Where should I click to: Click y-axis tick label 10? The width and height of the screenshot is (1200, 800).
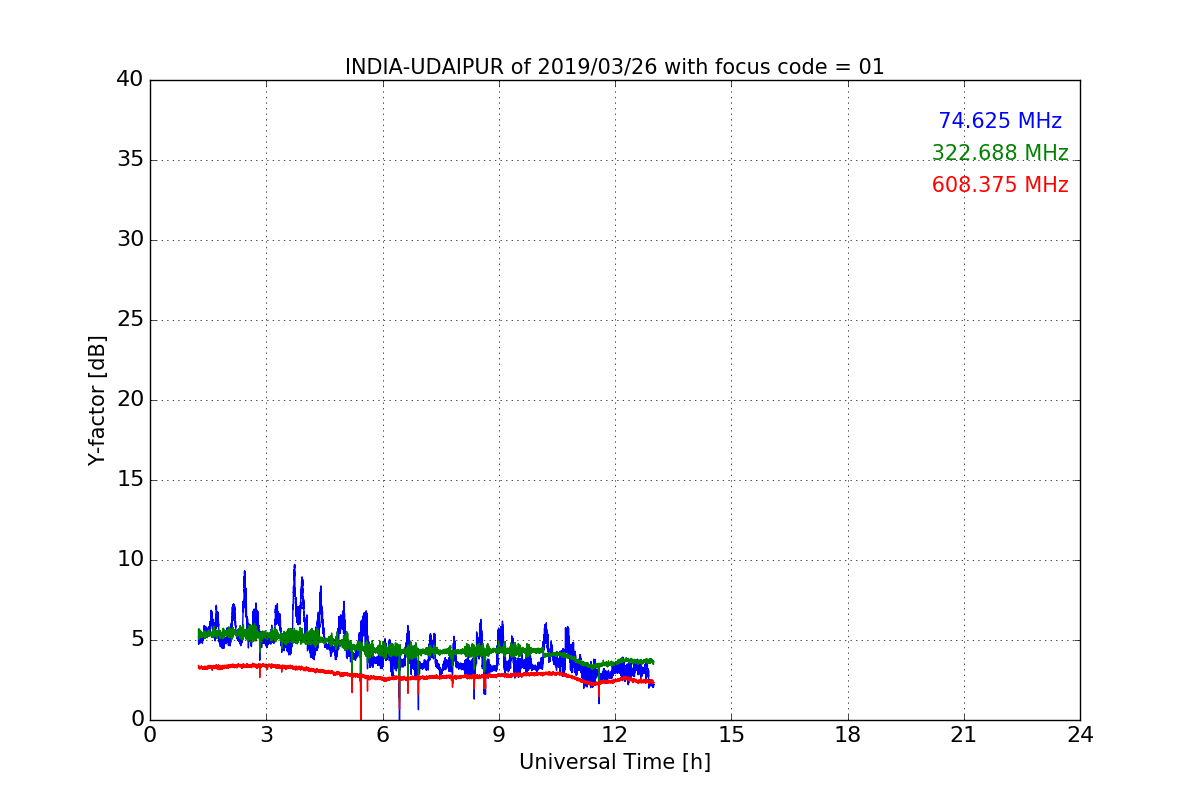(x=130, y=560)
